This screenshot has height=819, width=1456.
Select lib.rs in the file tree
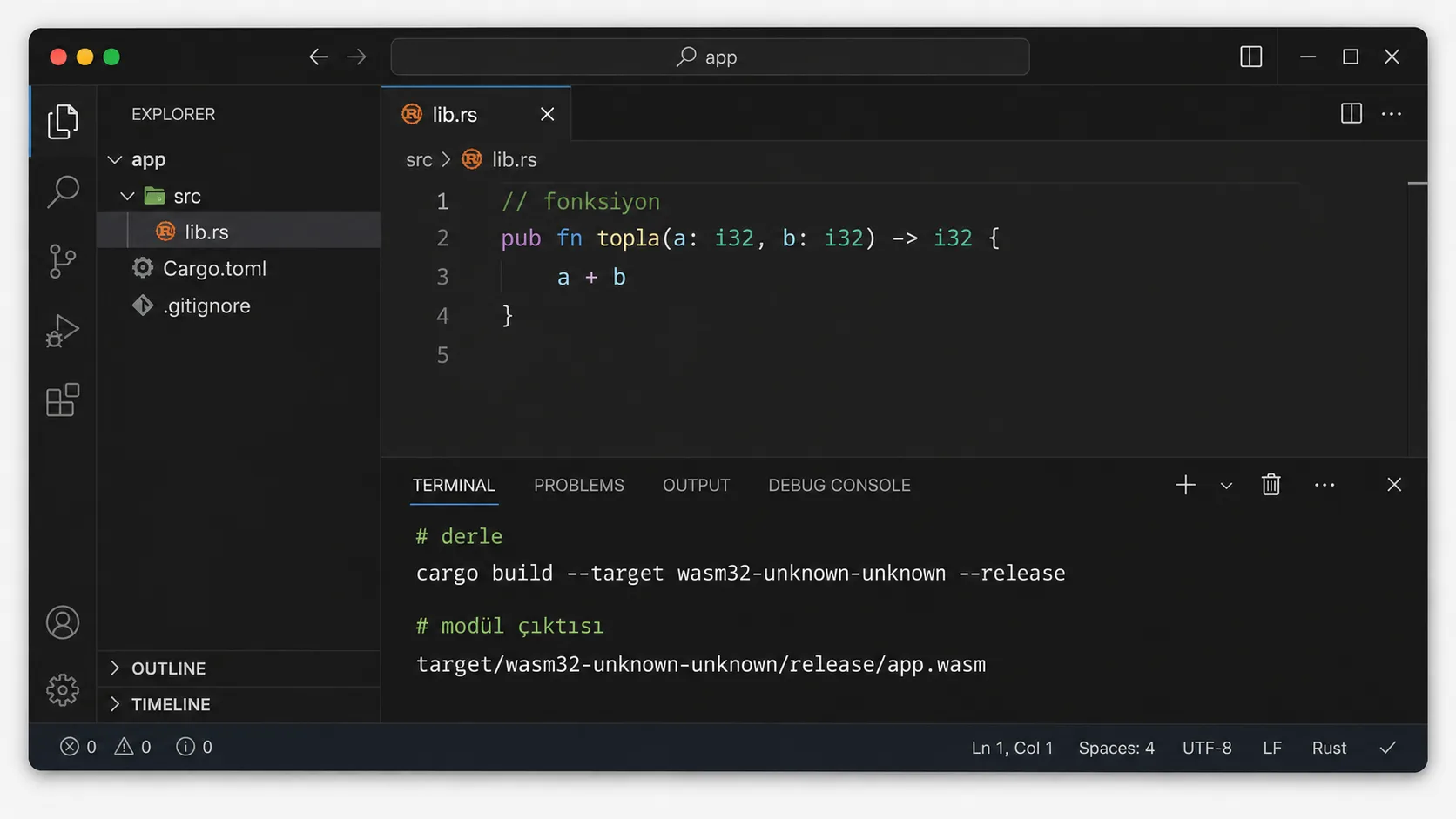(239, 232)
